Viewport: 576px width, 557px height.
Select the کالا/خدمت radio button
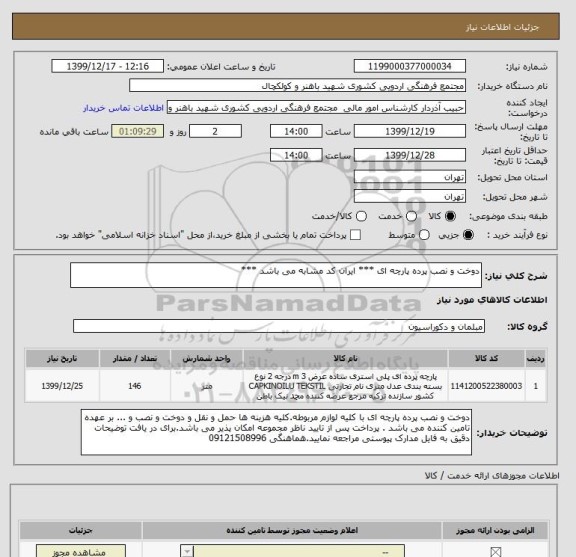[x=361, y=216]
